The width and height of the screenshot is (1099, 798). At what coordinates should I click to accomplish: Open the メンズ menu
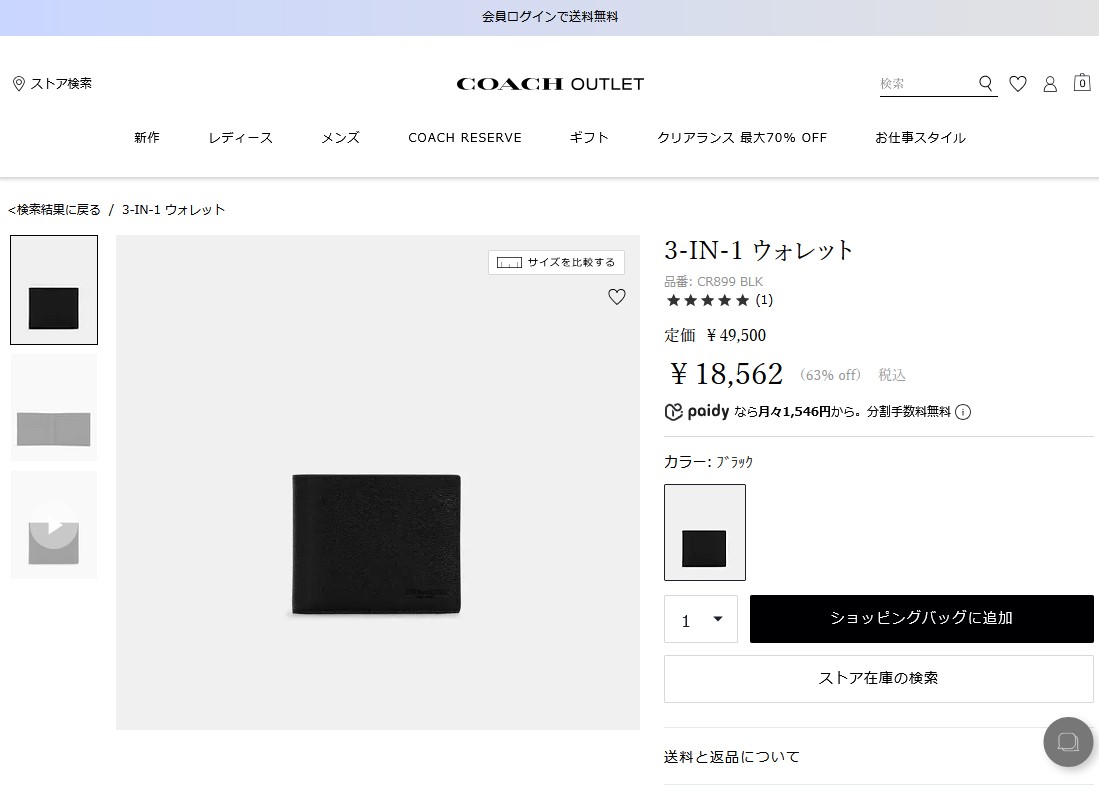341,137
